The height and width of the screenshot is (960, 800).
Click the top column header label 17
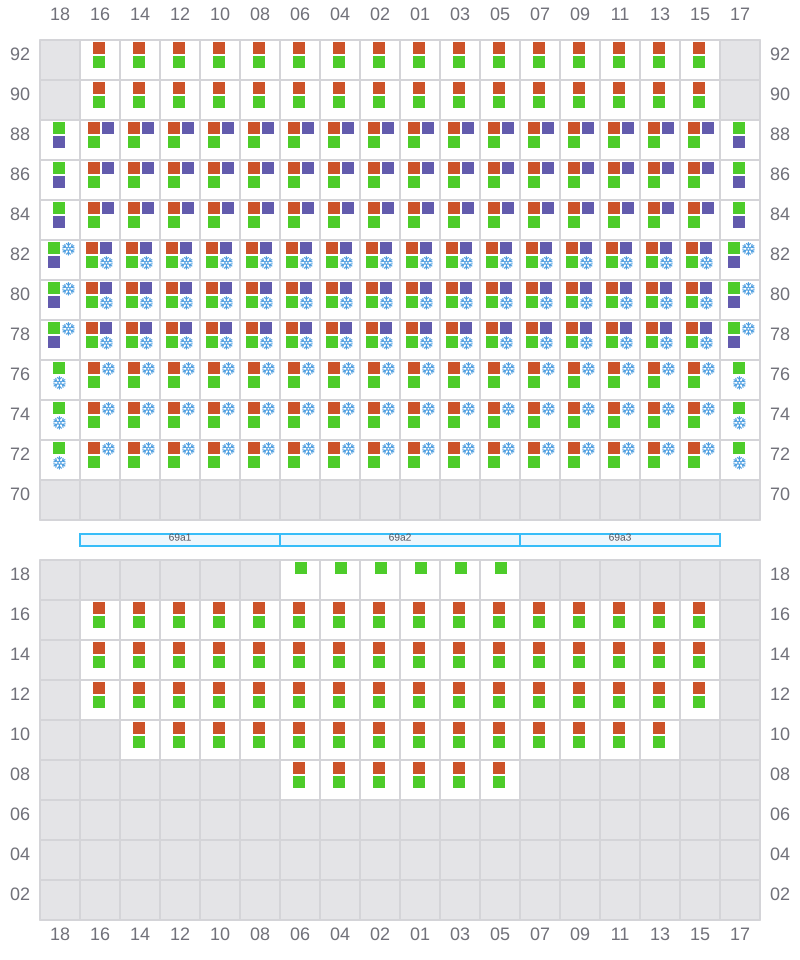pos(740,14)
